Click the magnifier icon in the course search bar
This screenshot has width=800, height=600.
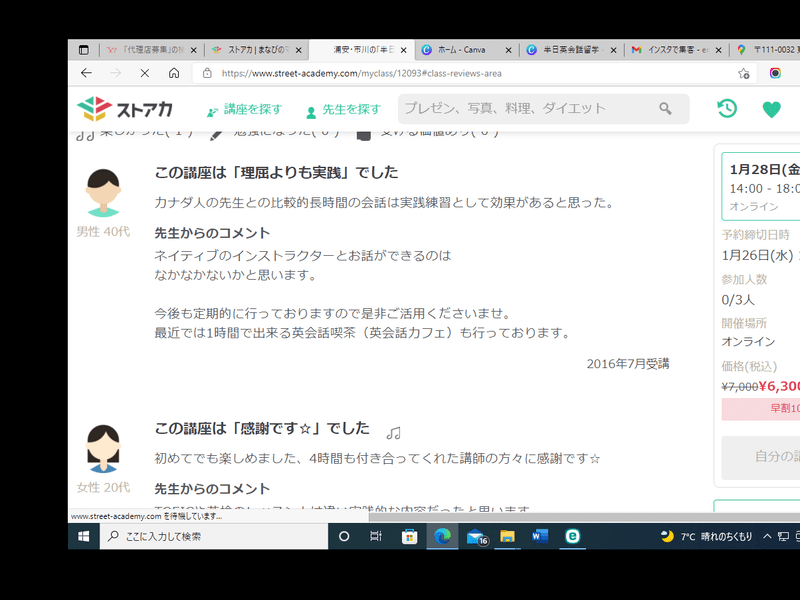(665, 107)
